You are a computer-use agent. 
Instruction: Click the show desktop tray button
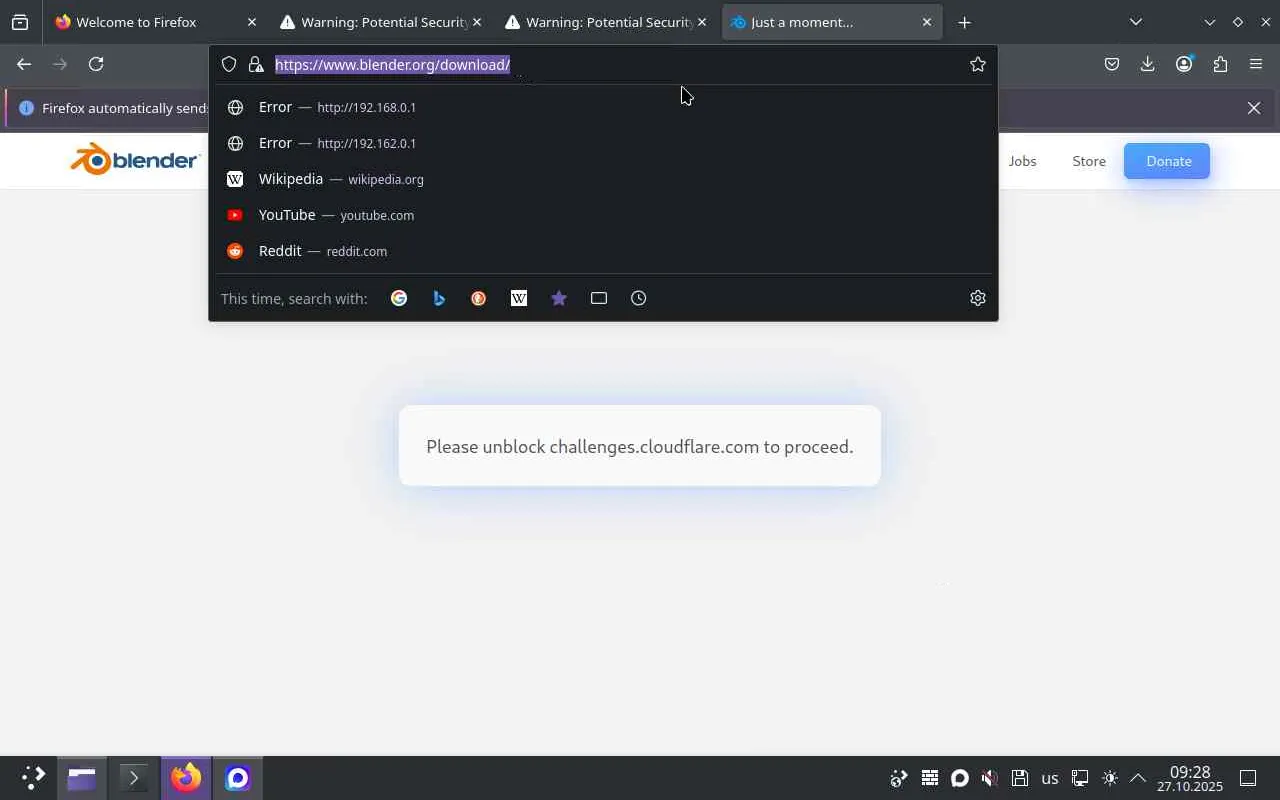click(1248, 778)
